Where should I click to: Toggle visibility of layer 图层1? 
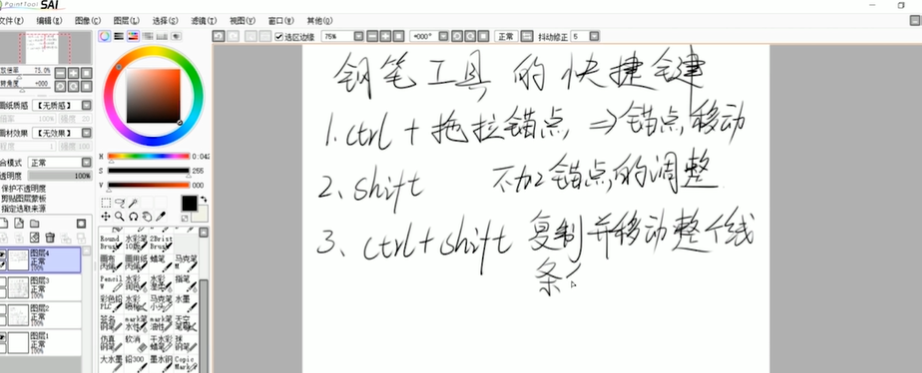[x=2, y=337]
